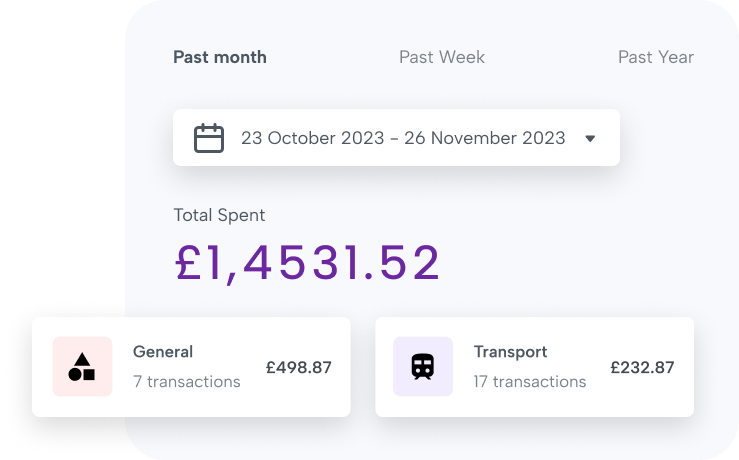
Task: Expand the date range dropdown arrow
Action: [x=590, y=139]
